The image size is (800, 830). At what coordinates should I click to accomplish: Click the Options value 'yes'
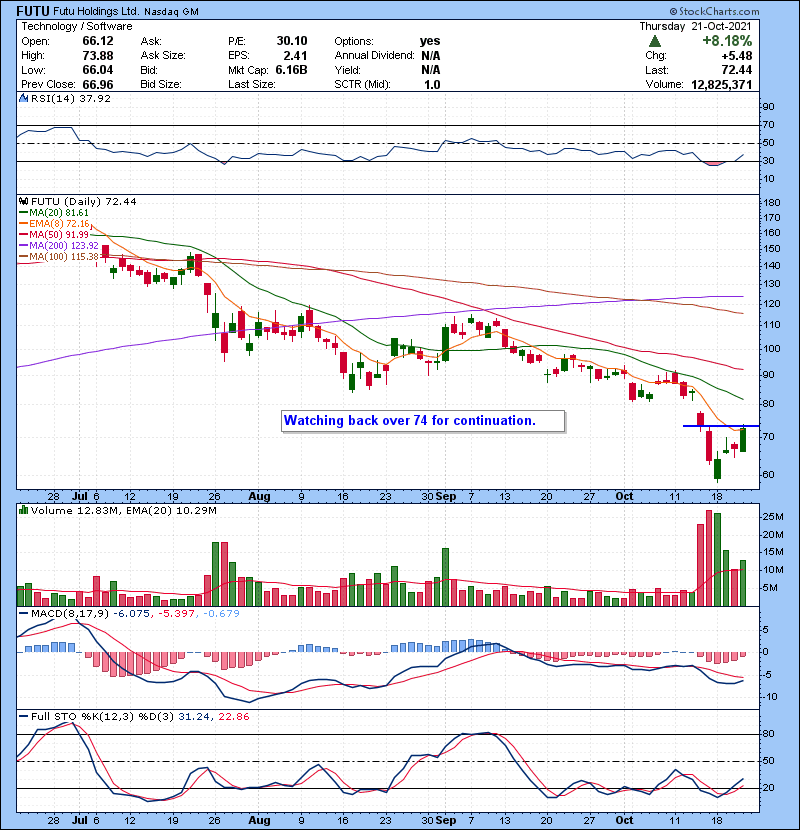tap(430, 41)
